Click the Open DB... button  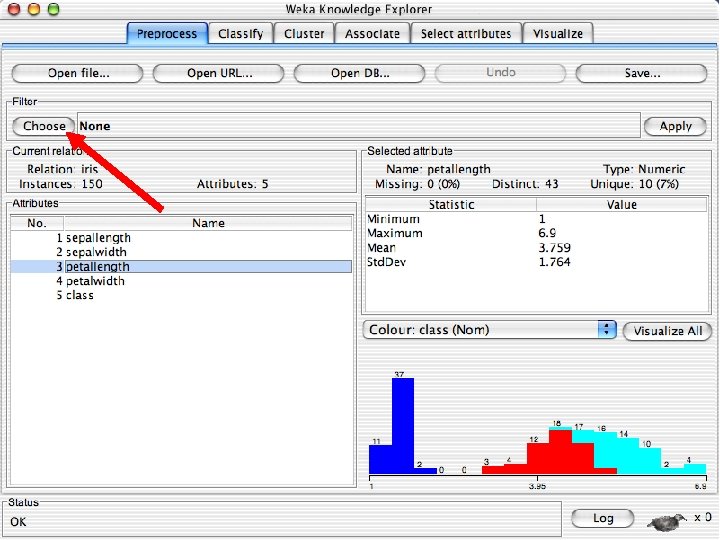(x=360, y=73)
